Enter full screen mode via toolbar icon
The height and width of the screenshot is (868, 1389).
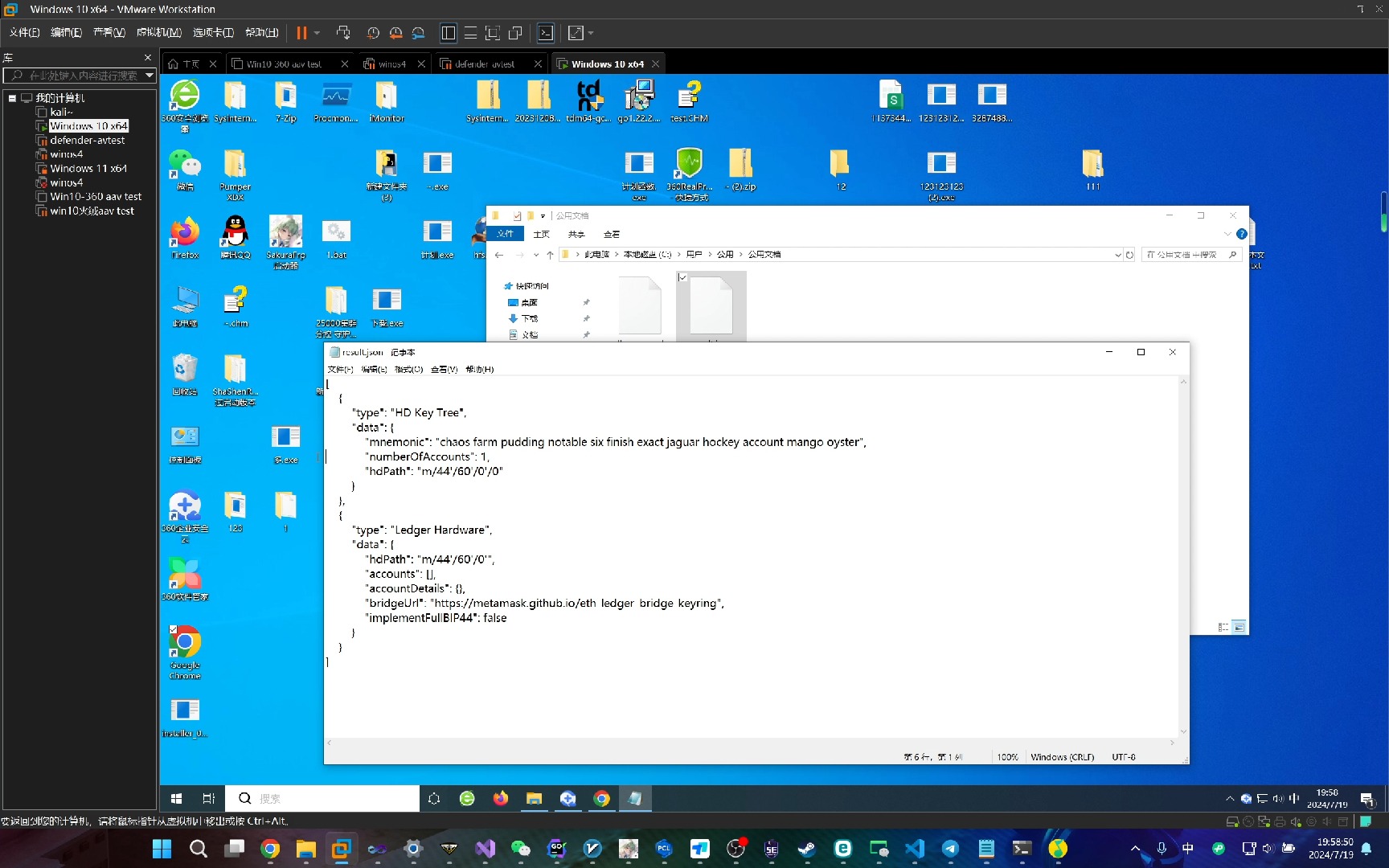pyautogui.click(x=493, y=33)
